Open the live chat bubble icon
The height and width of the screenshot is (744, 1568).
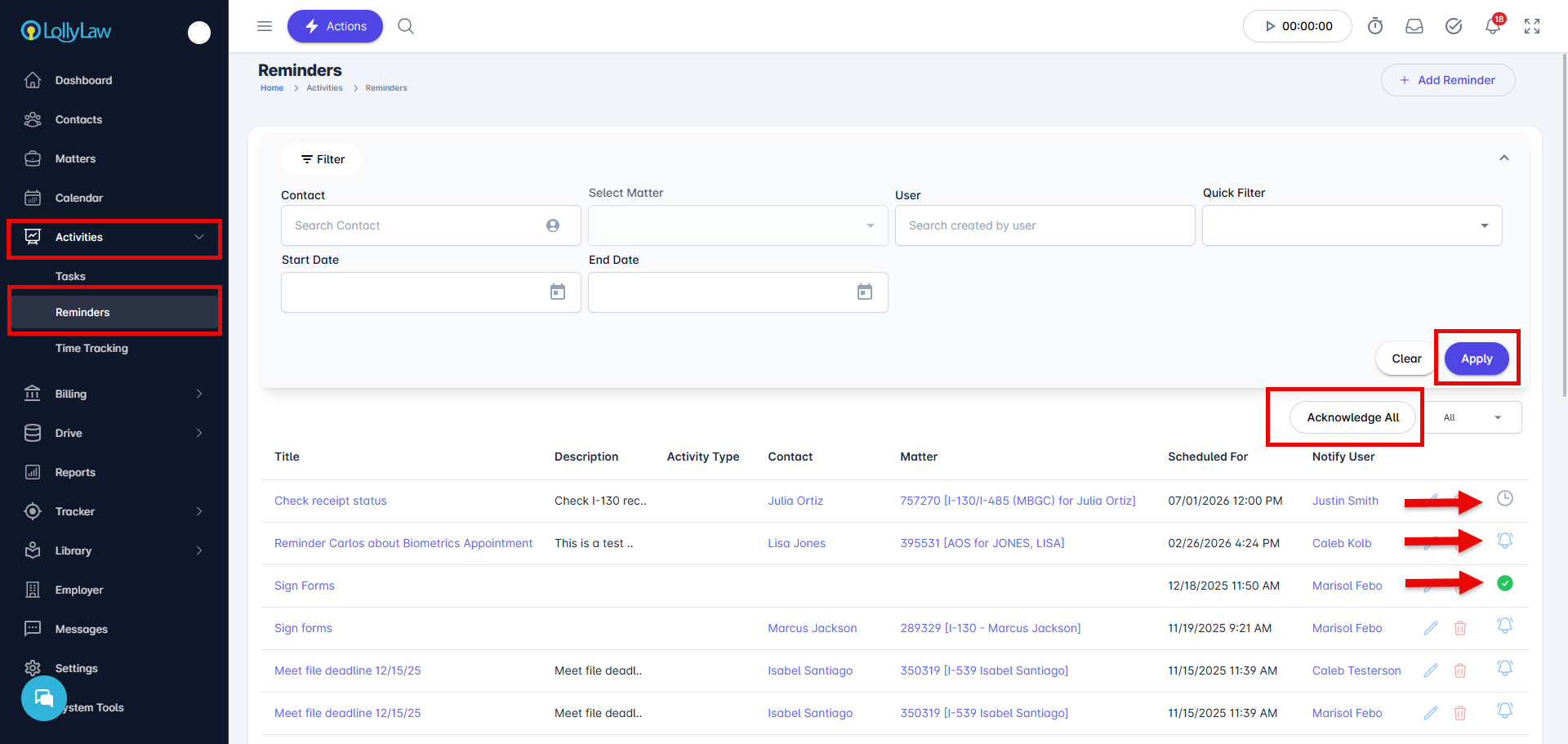pyautogui.click(x=44, y=698)
